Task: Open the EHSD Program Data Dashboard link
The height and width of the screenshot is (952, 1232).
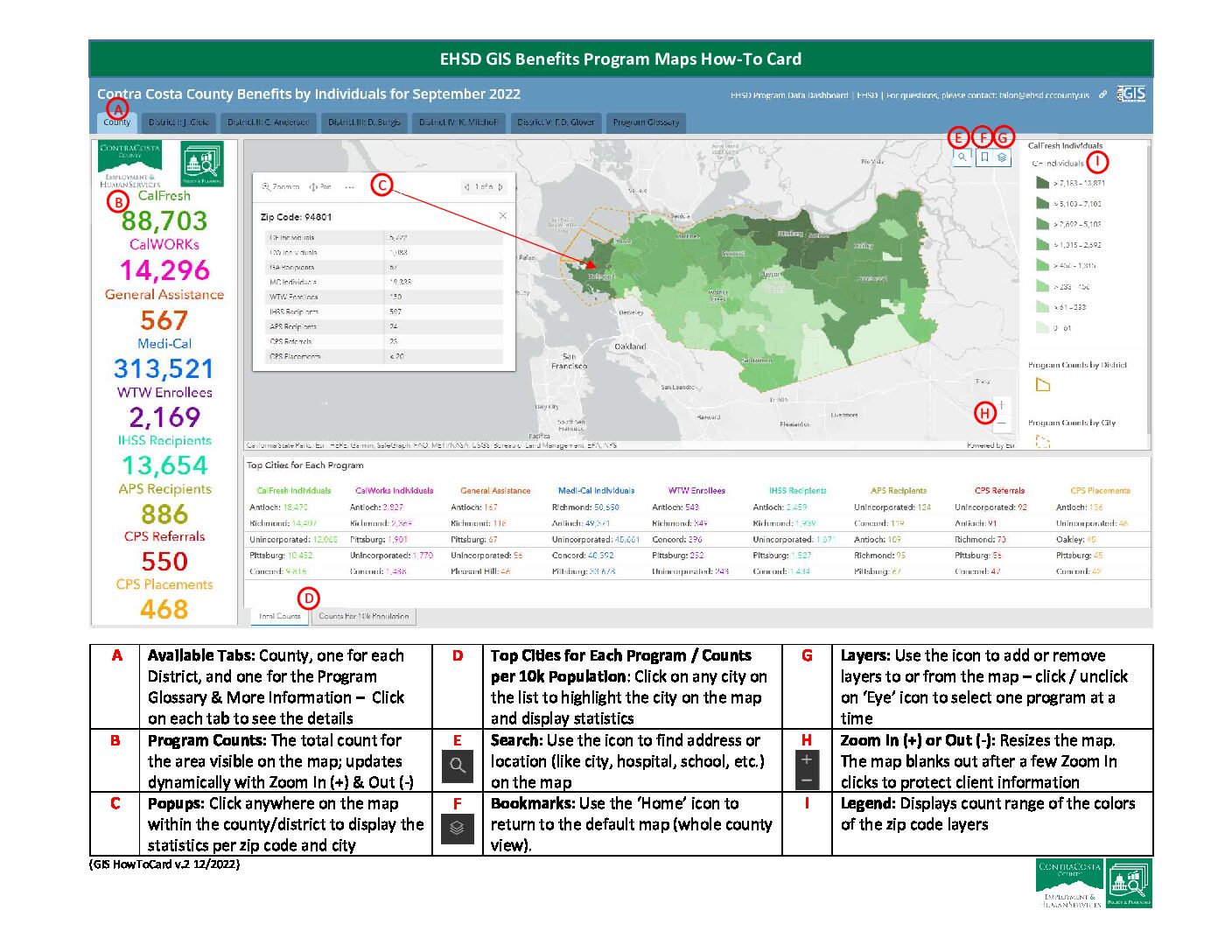Action: coord(790,95)
